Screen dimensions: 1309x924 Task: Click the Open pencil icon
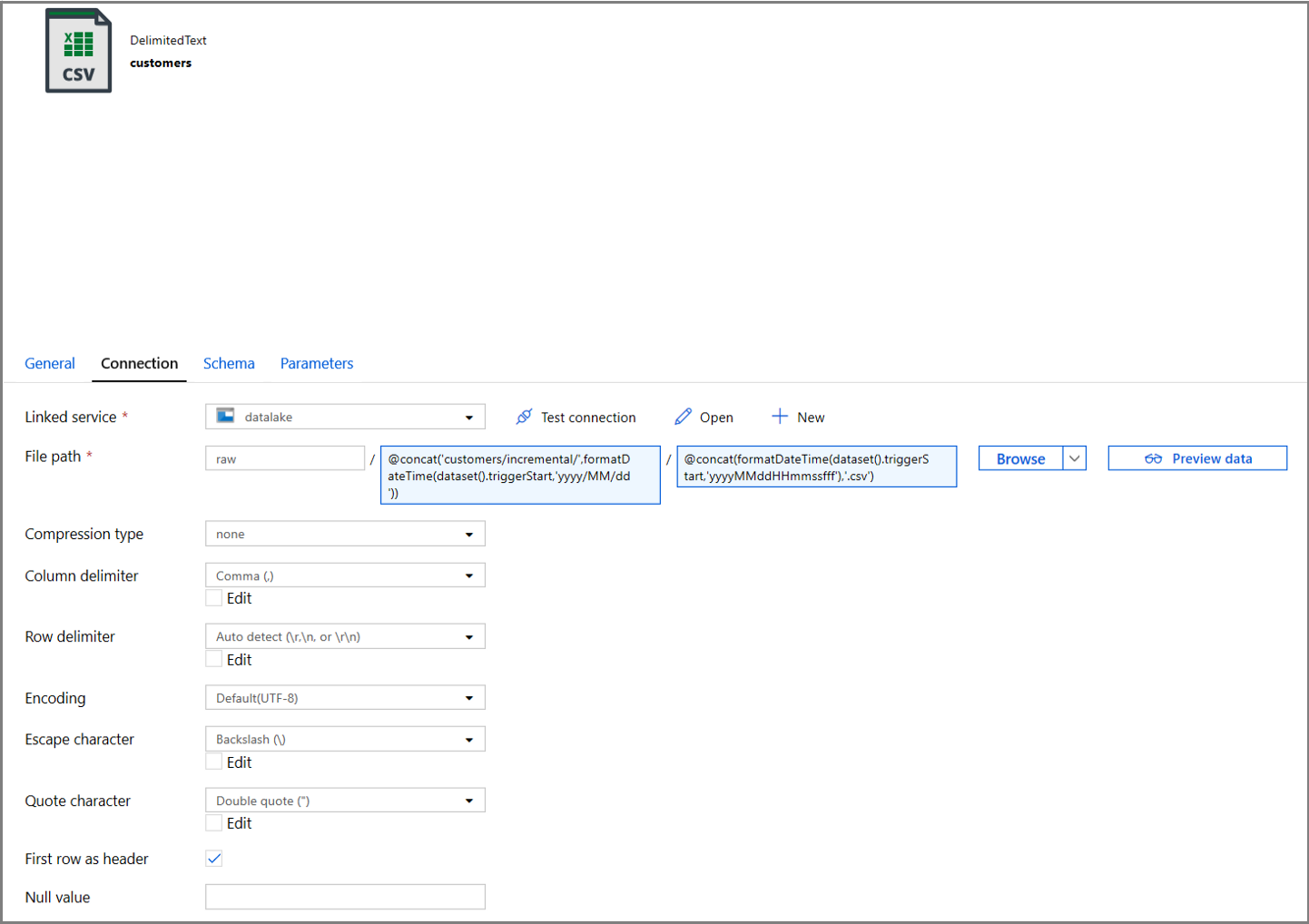(x=683, y=417)
